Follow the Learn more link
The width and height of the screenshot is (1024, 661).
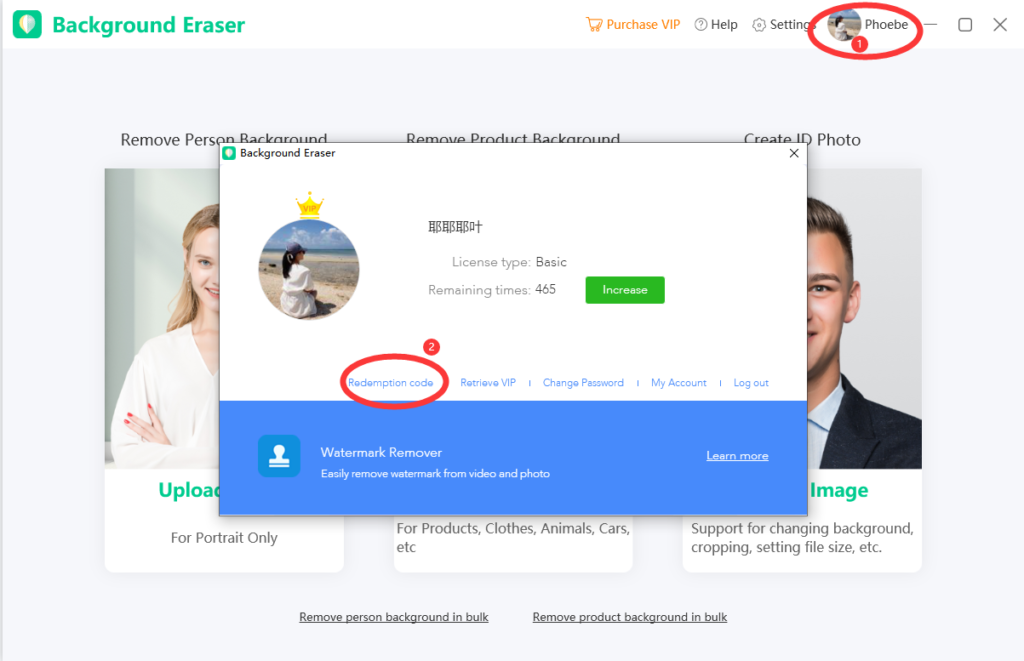[x=737, y=456]
